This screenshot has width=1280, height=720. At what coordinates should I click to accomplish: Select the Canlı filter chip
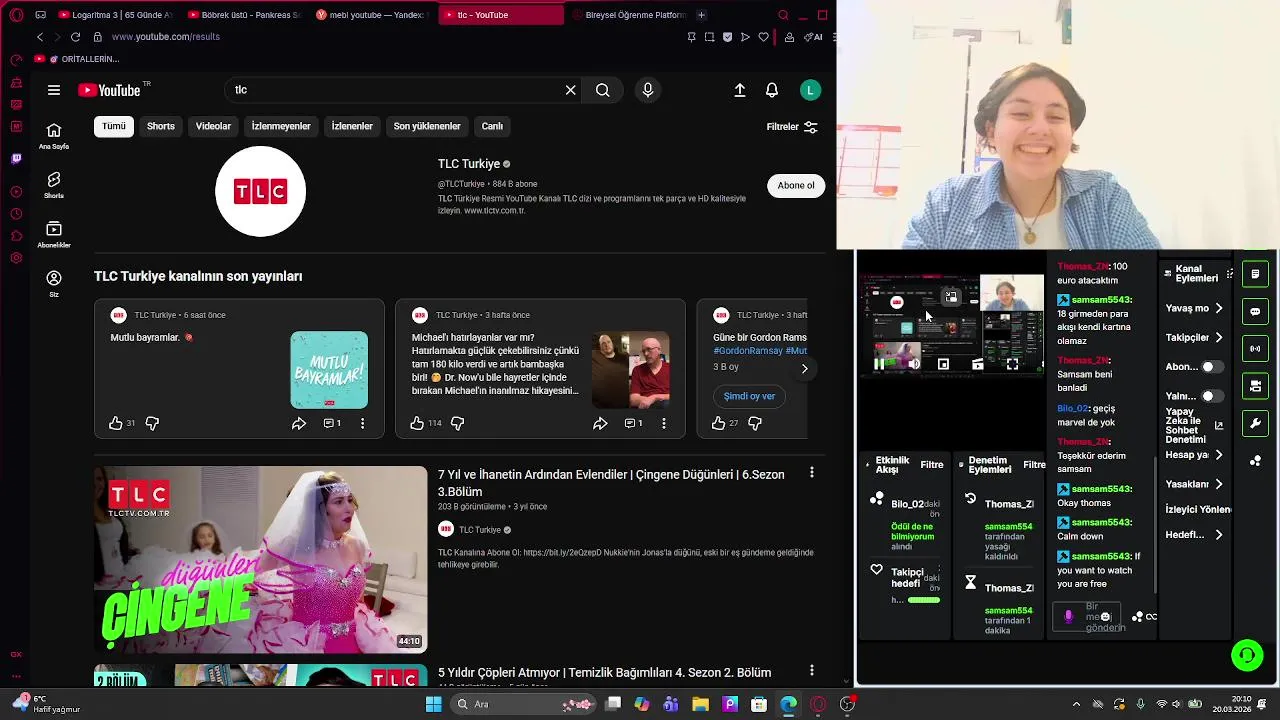point(492,126)
